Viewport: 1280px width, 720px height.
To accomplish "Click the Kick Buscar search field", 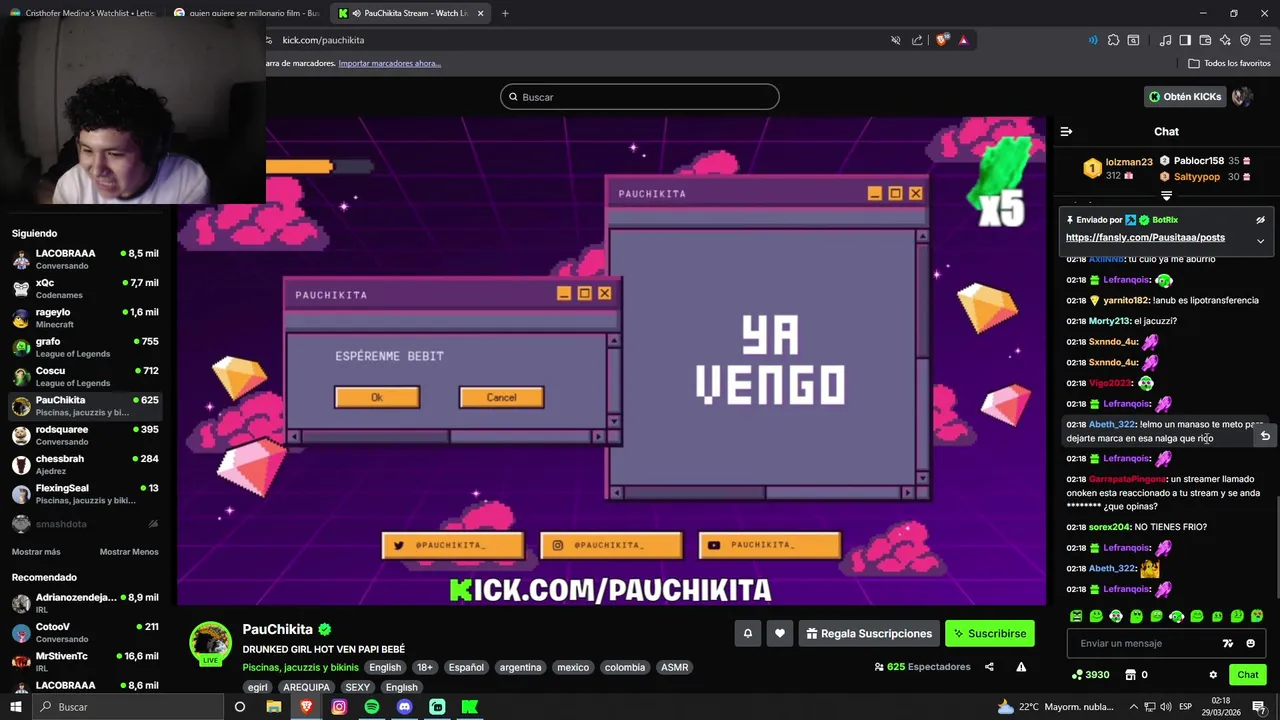I will [640, 97].
